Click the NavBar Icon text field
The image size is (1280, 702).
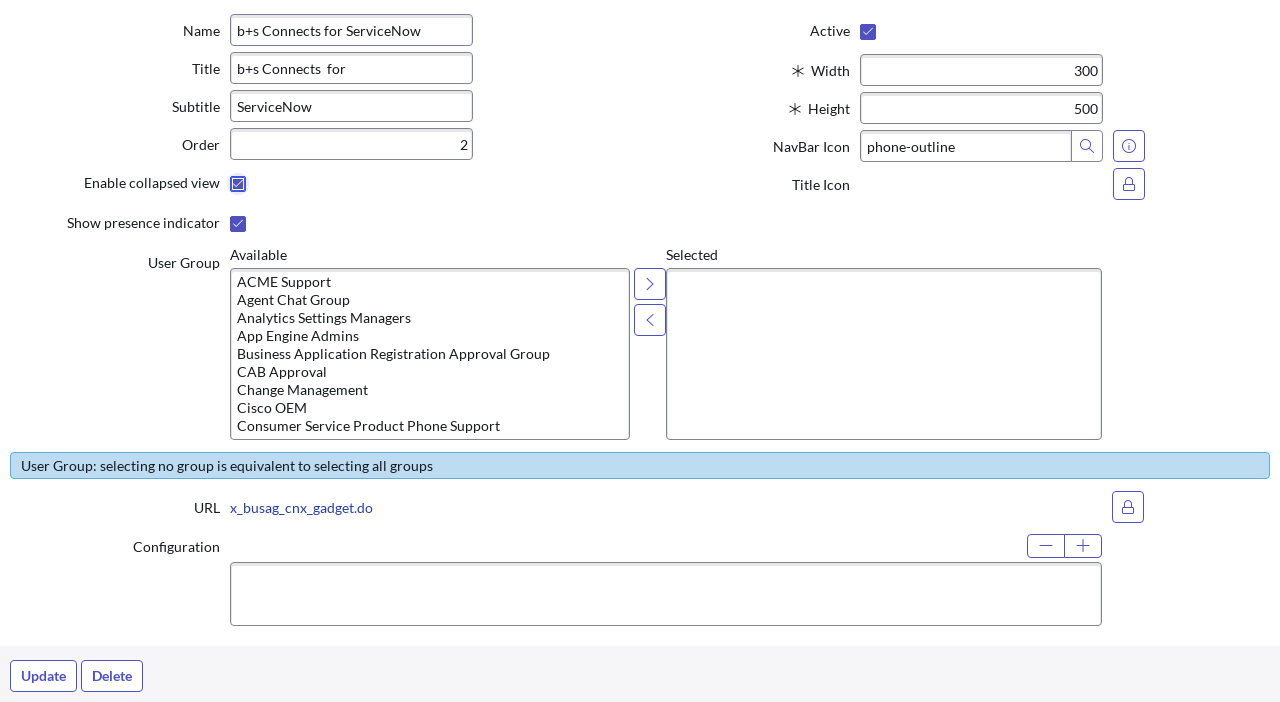(966, 146)
